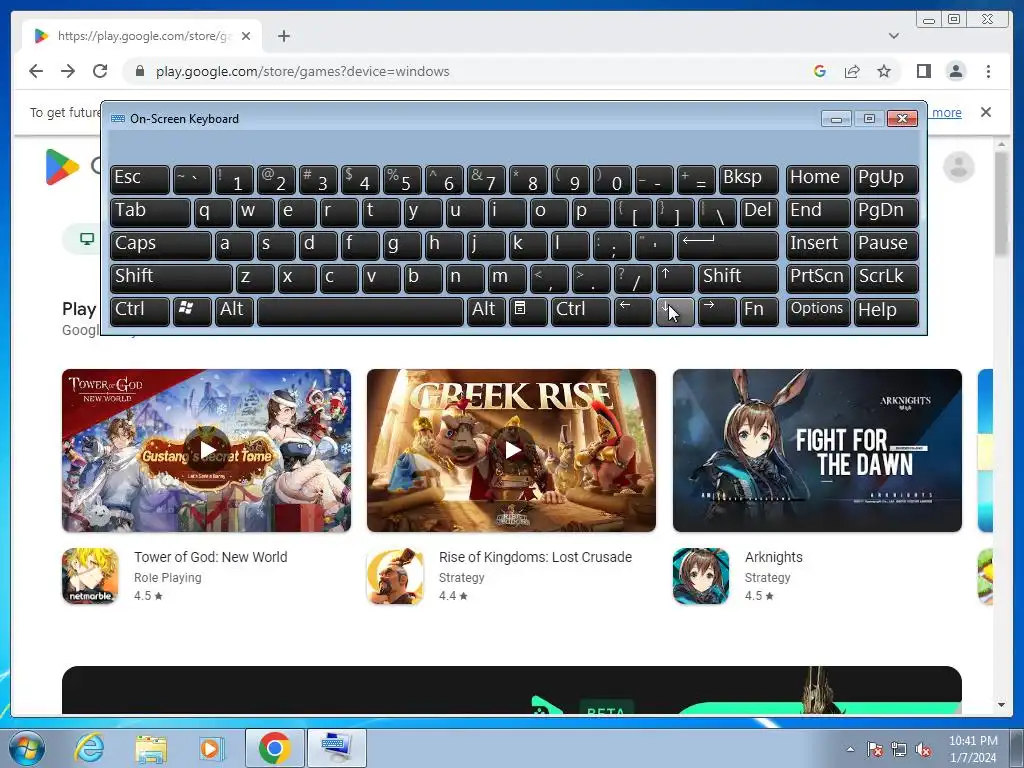
Task: Click the Insert key
Action: pos(818,245)
